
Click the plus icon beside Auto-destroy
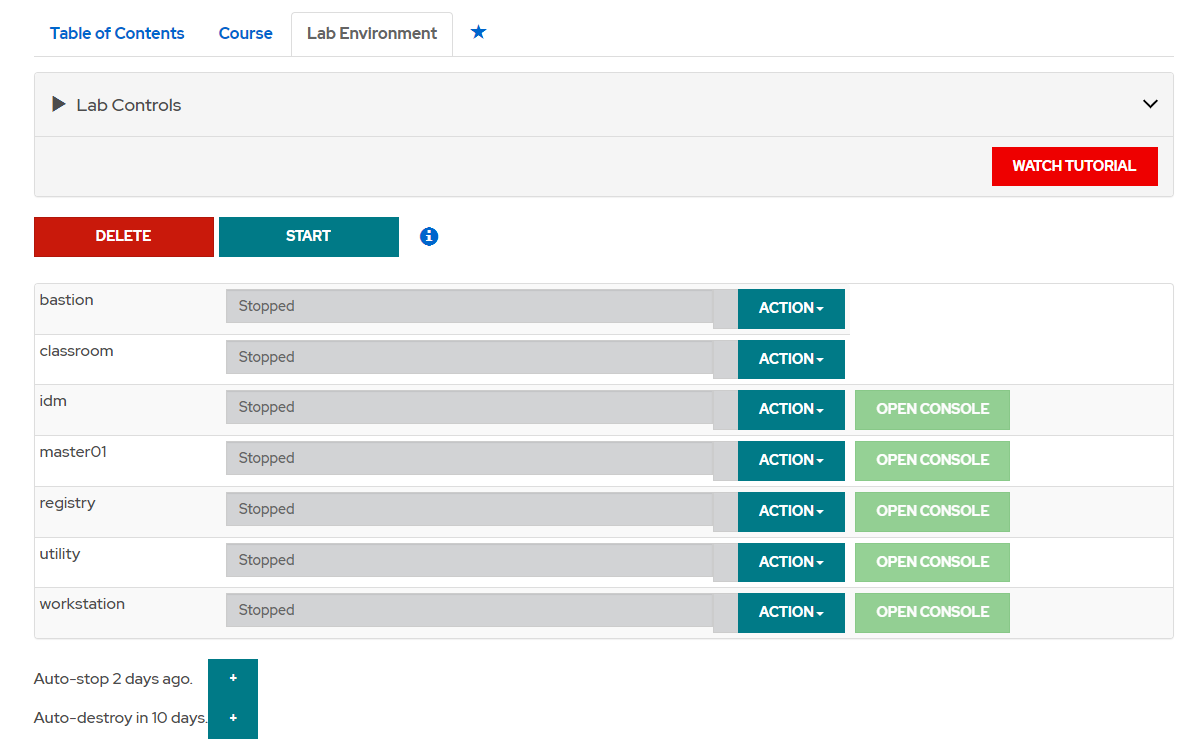click(x=232, y=717)
